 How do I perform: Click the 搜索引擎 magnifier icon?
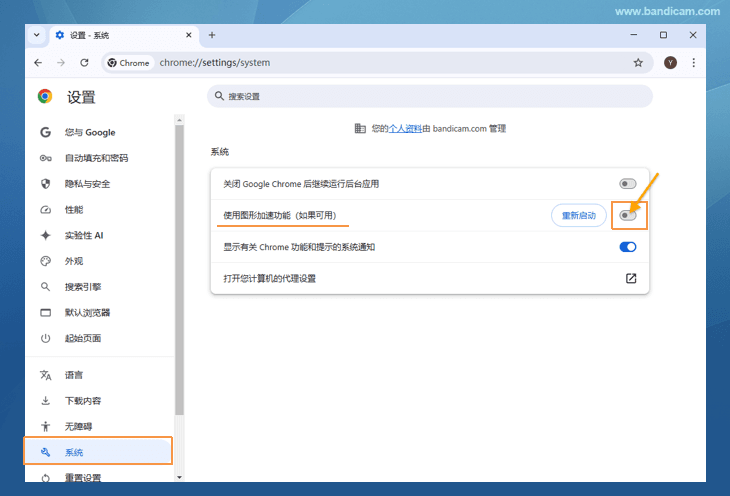pos(45,286)
